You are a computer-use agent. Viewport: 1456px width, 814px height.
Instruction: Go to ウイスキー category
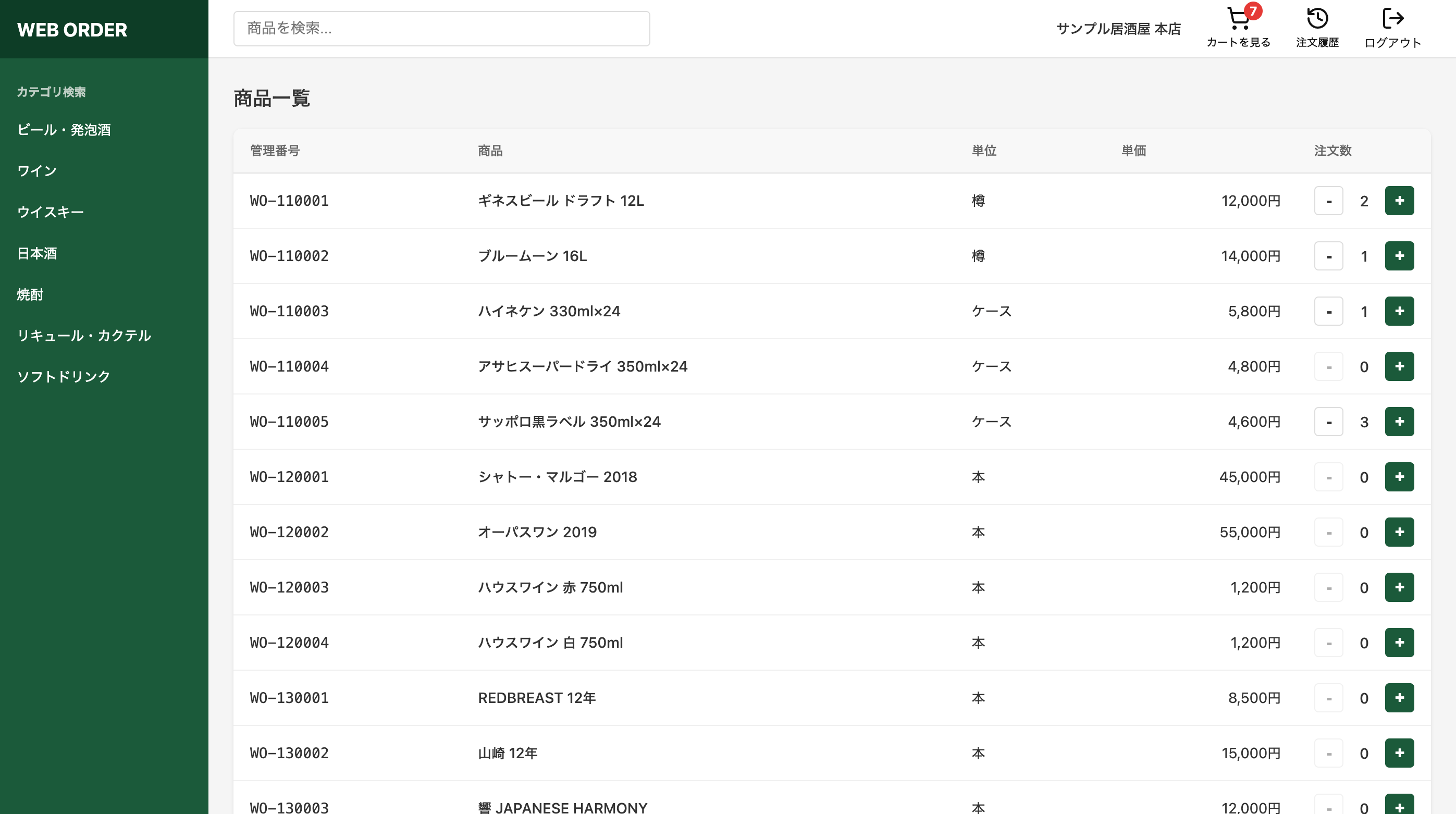51,212
